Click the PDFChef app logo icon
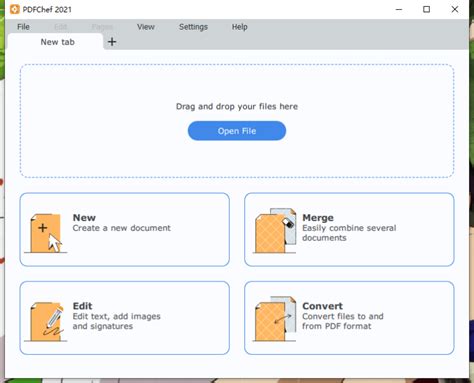Viewport: 474px width, 383px height. tap(15, 9)
